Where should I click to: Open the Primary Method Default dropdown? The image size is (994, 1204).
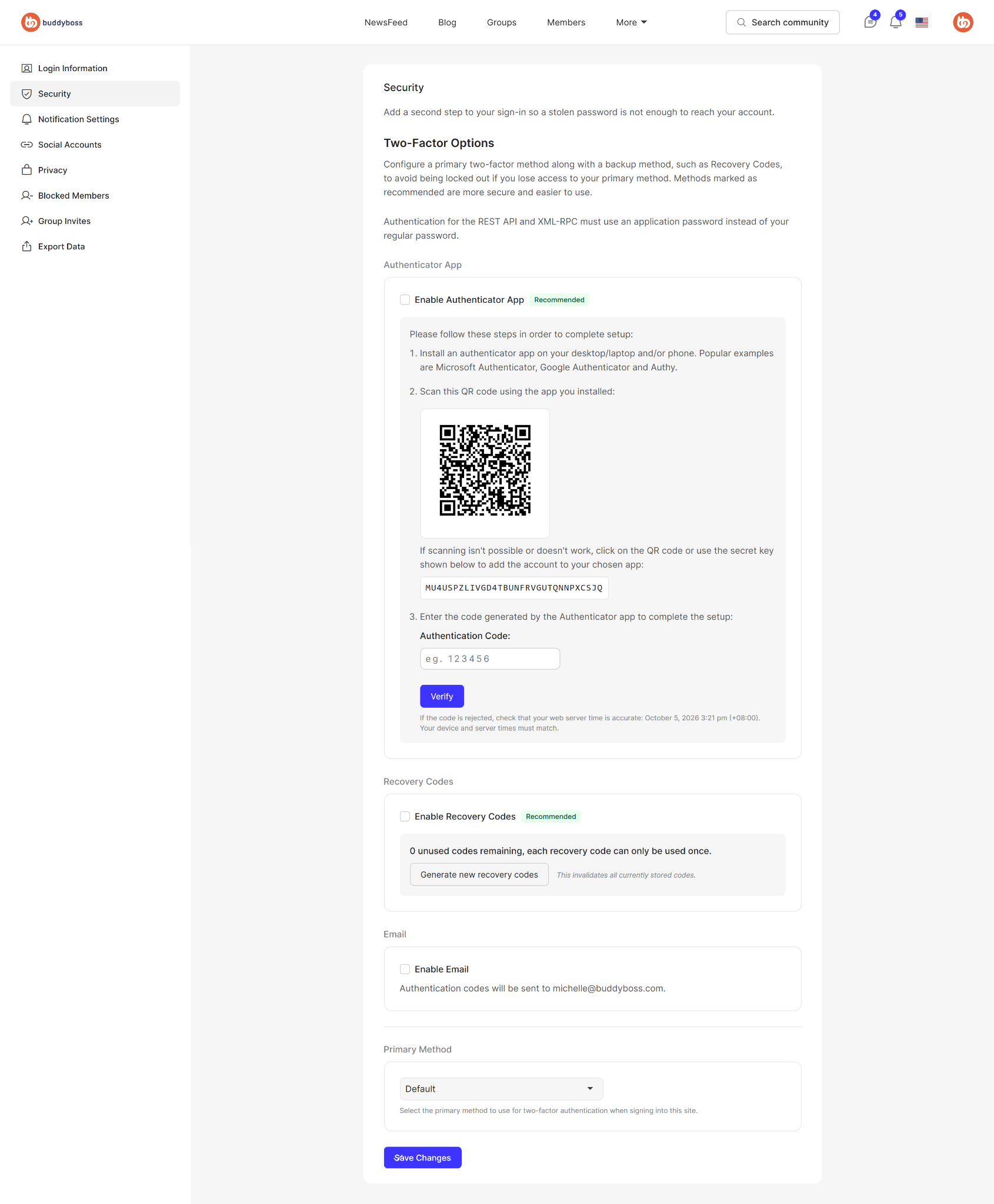point(501,1089)
